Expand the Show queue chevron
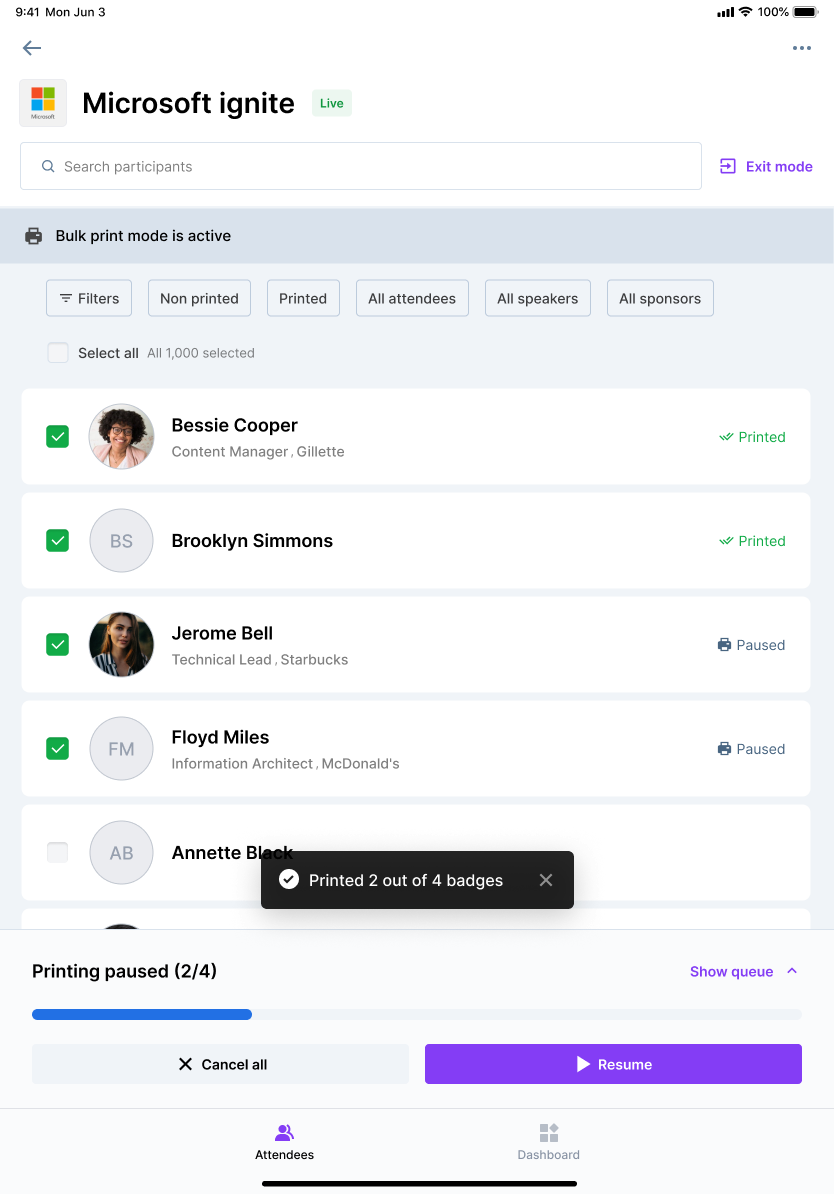The image size is (834, 1194). pyautogui.click(x=792, y=971)
